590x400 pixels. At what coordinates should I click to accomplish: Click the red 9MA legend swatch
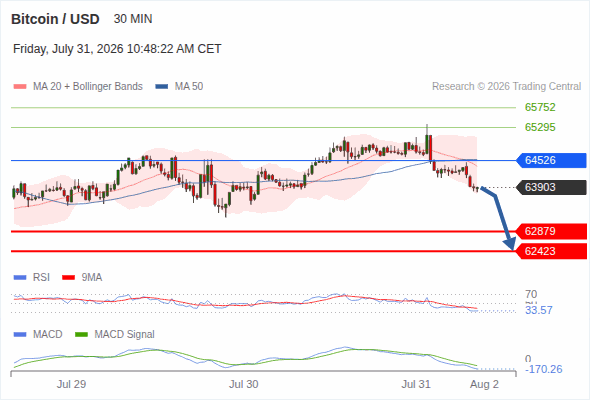point(68,278)
